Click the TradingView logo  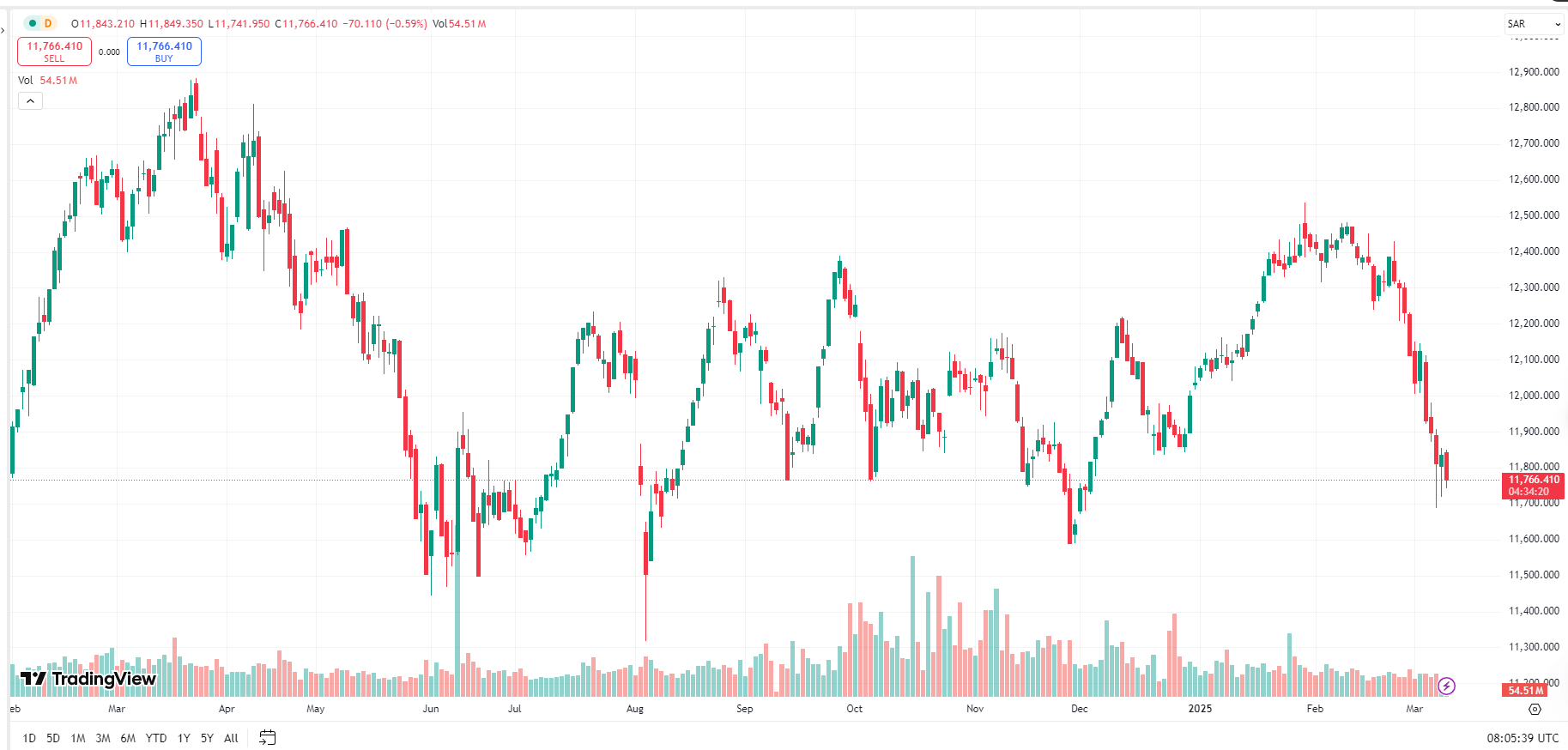click(88, 679)
